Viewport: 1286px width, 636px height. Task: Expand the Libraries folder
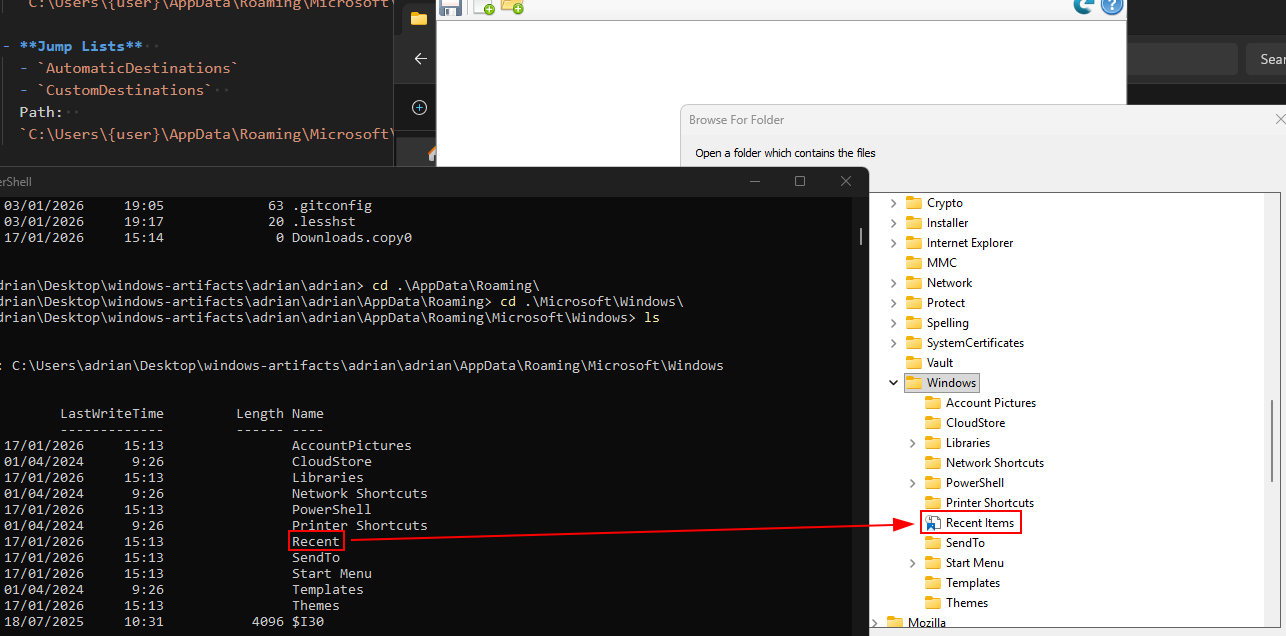tap(913, 443)
